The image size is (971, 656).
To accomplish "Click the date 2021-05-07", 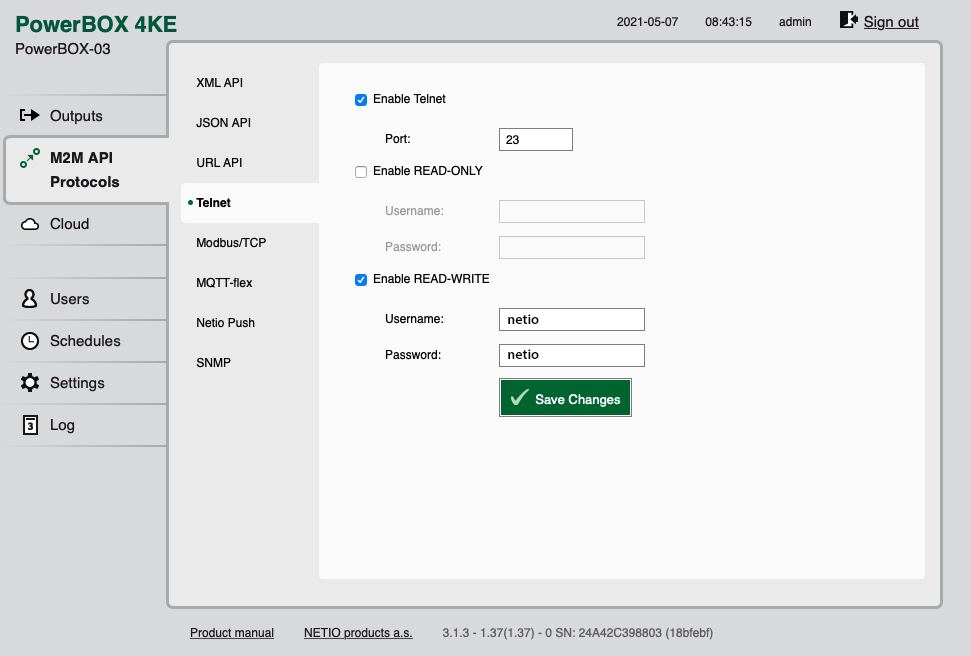I will 647,22.
